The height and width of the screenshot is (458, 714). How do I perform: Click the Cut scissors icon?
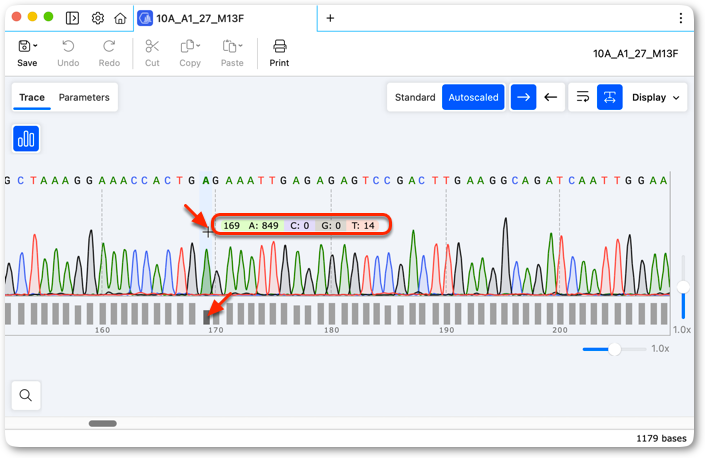click(152, 46)
